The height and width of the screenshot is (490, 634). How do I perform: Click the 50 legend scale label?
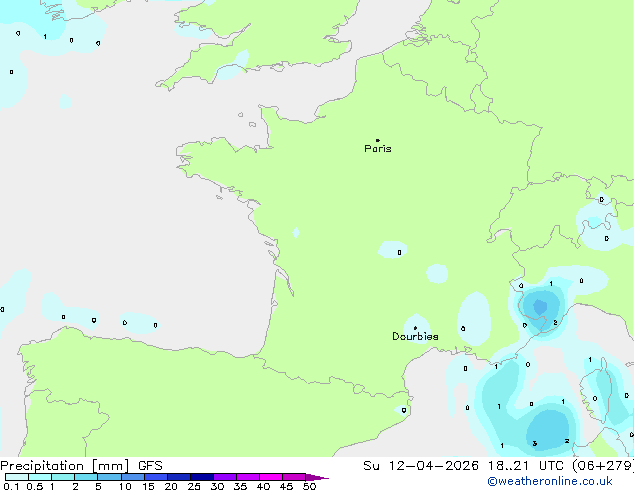pos(309,486)
